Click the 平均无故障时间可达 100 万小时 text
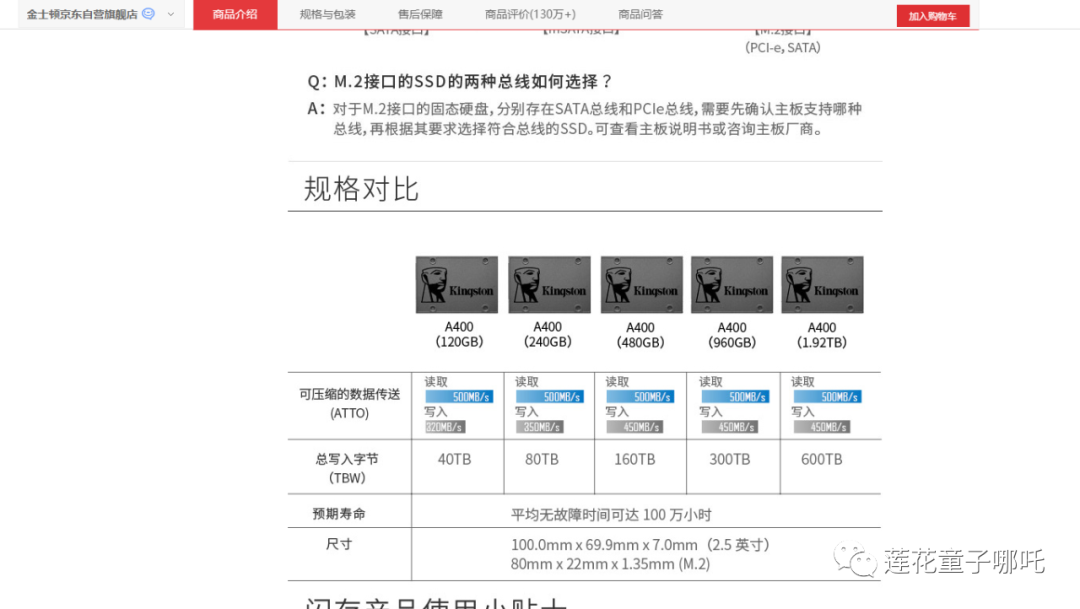 tap(611, 515)
